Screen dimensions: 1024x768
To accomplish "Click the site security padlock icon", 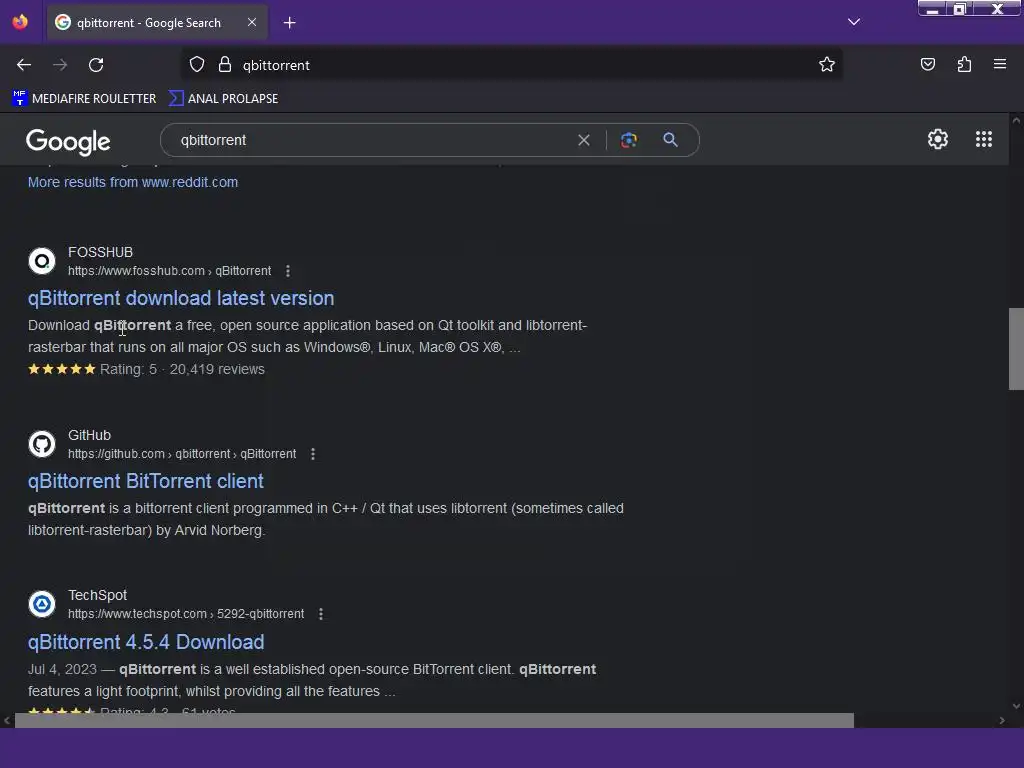I will coord(225,65).
